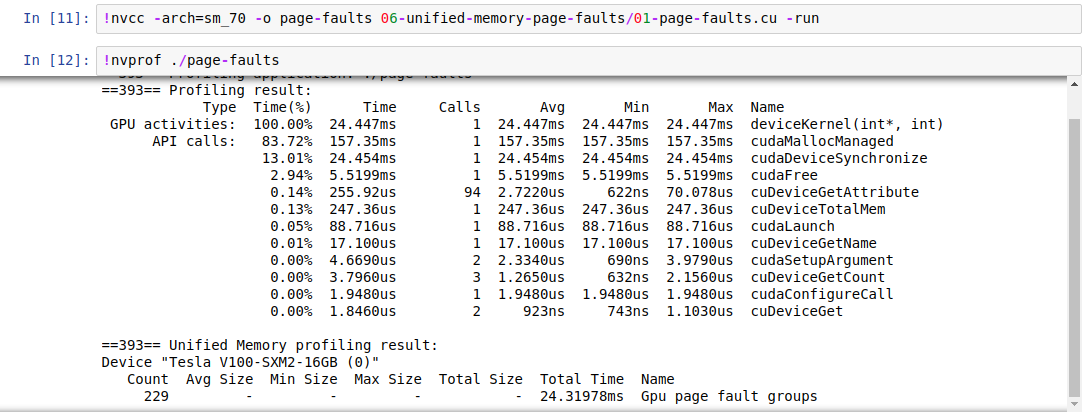This screenshot has width=1083, height=413.
Task: Click the 'cudaMallocManaged' row name
Action: tap(822, 142)
